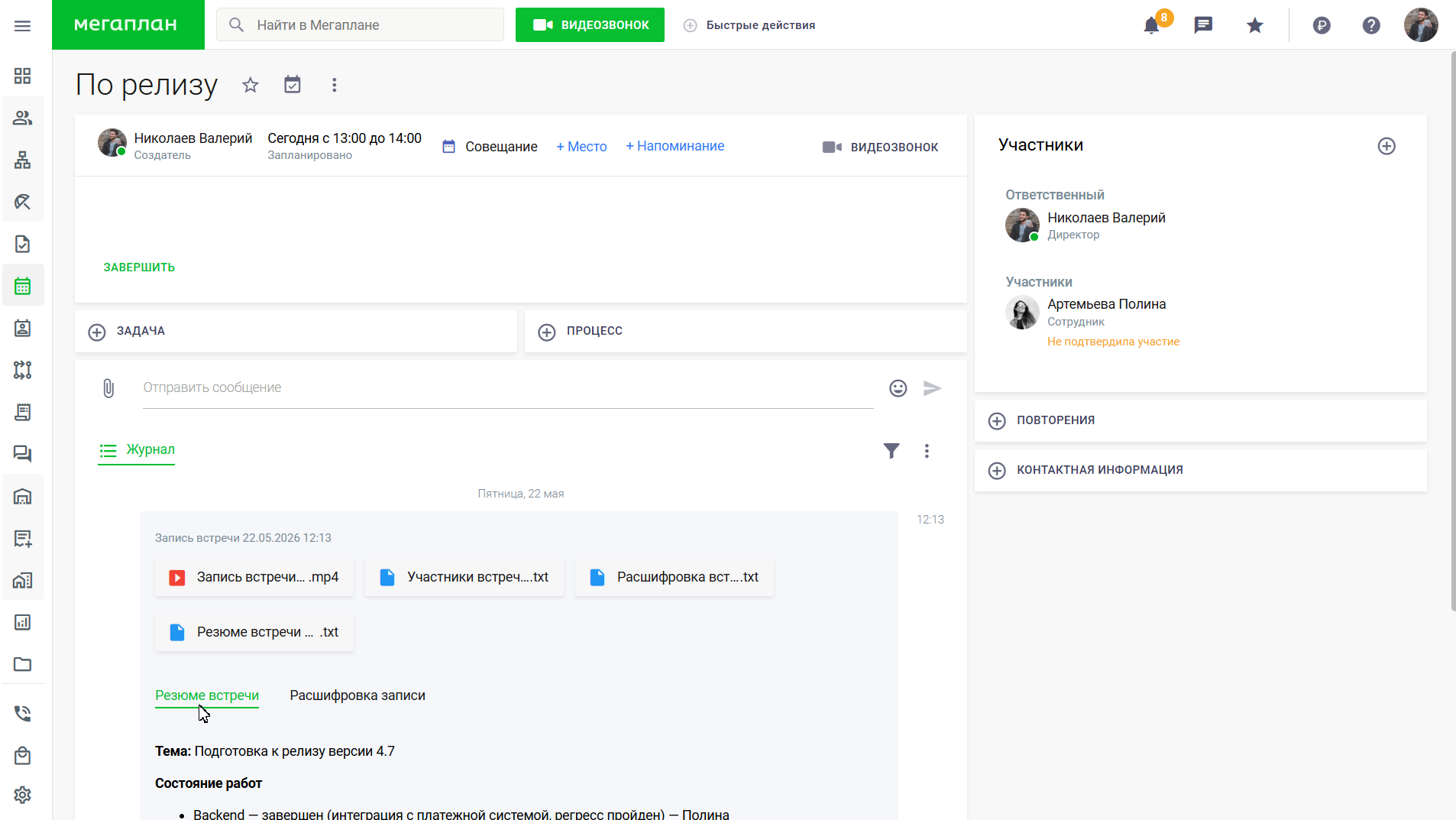Click the ruble billing icon

coord(1322,25)
